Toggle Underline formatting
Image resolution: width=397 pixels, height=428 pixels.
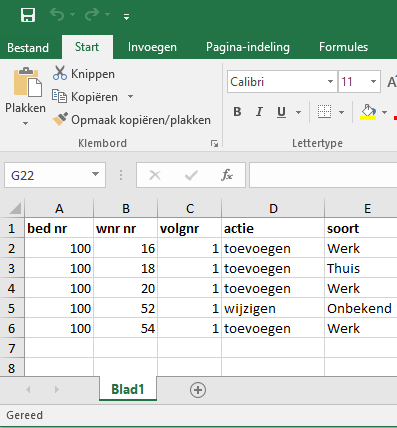pyautogui.click(x=281, y=112)
